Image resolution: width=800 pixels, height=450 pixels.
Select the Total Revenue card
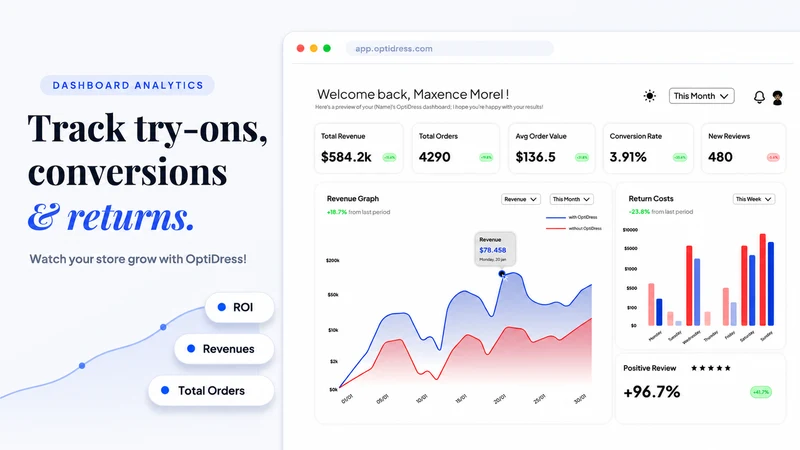point(359,148)
